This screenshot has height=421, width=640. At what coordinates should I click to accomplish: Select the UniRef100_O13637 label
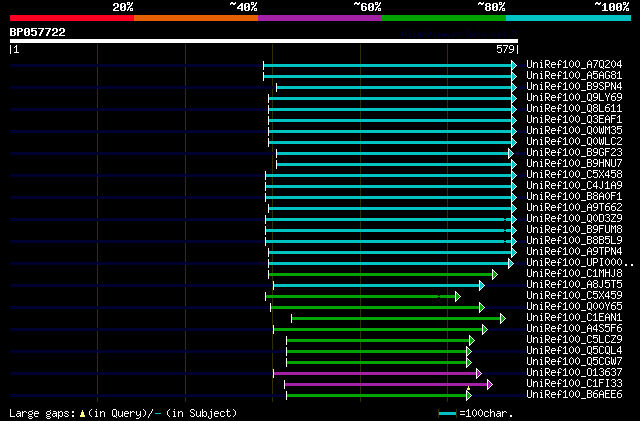574,373
